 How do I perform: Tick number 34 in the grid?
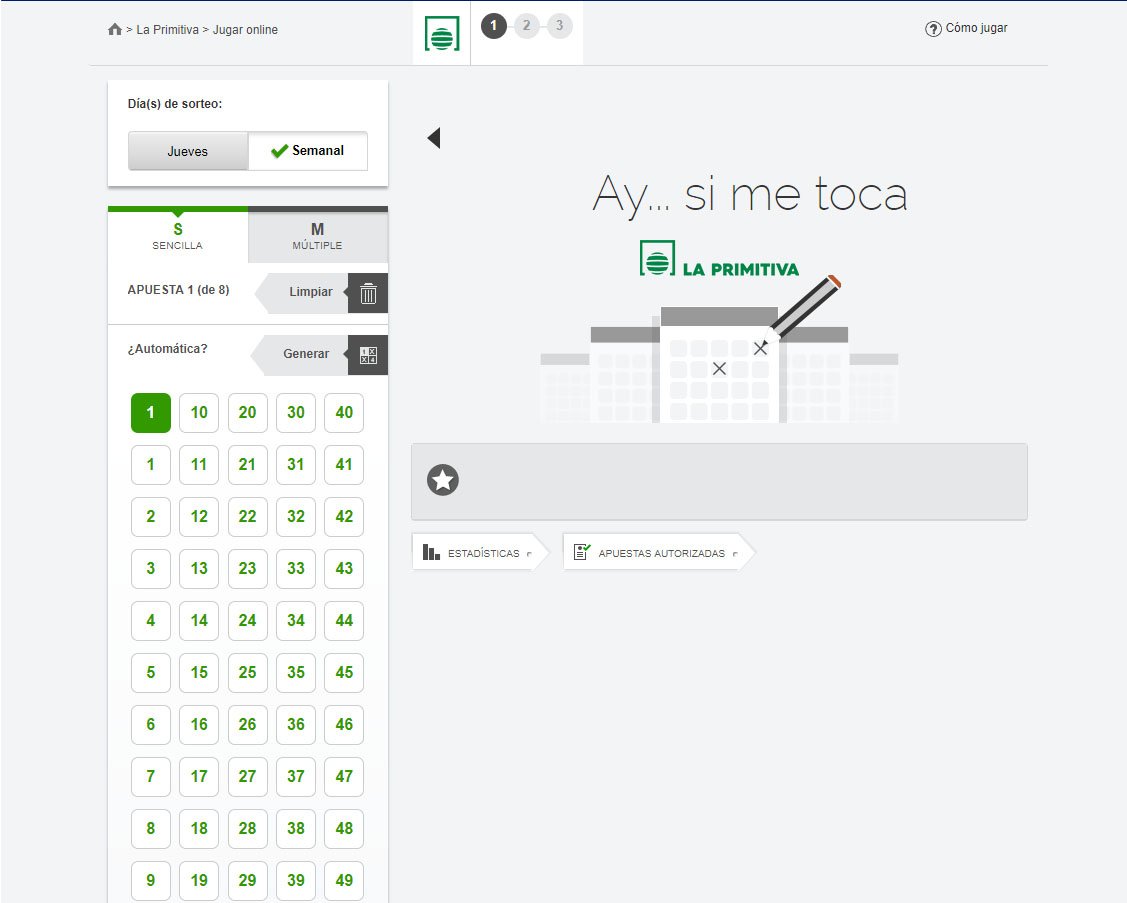click(296, 620)
